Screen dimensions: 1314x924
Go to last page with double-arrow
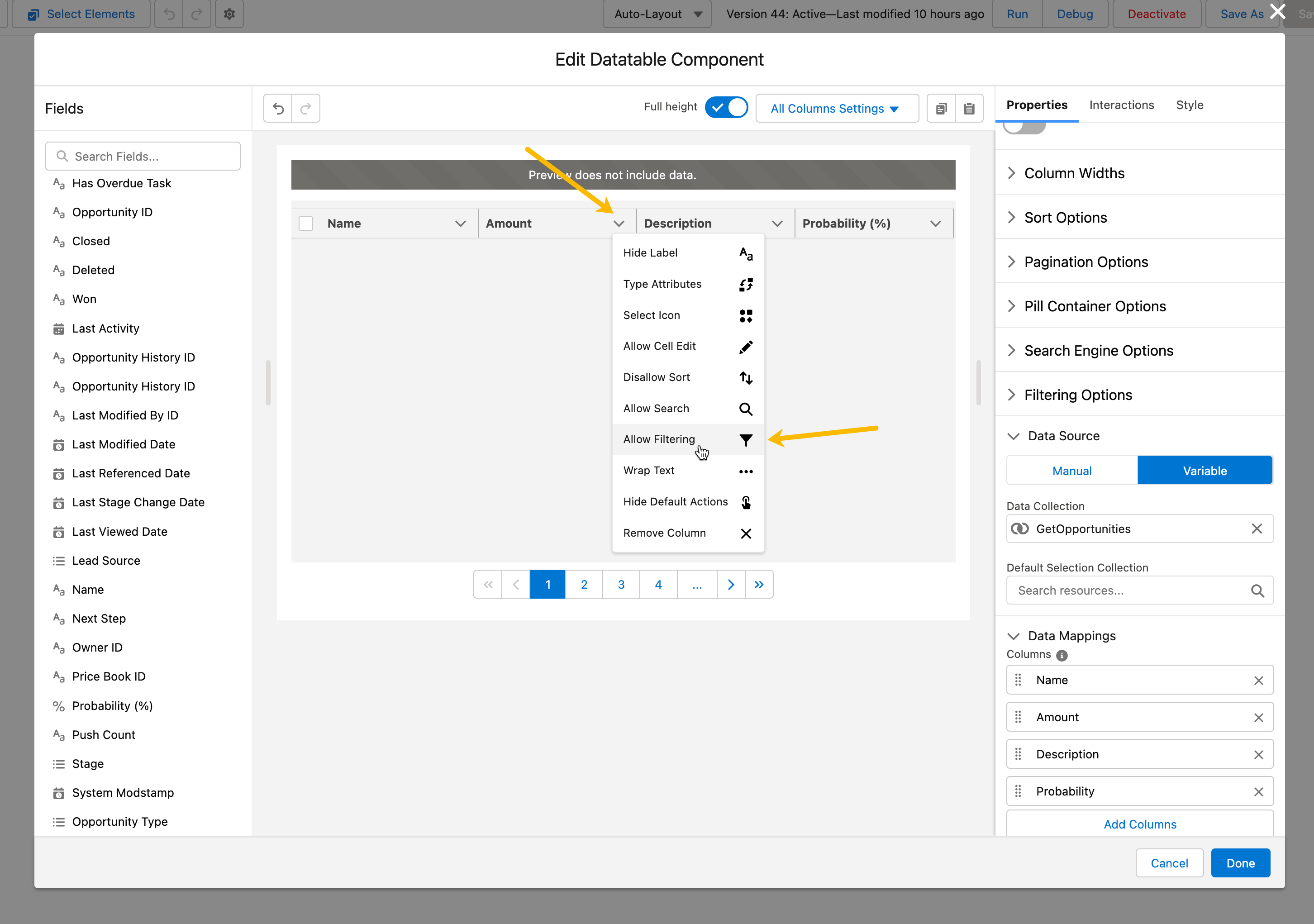pos(759,584)
